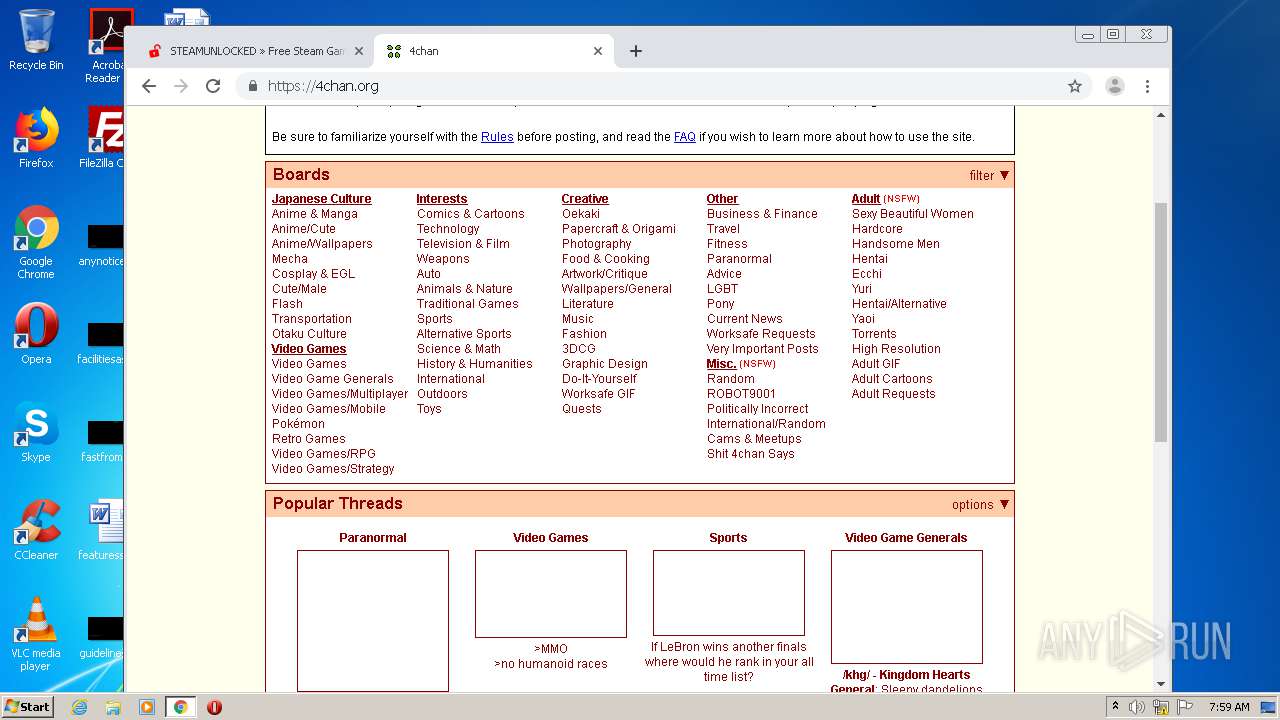Open the FAQ link
This screenshot has height=720, width=1280.
685,137
